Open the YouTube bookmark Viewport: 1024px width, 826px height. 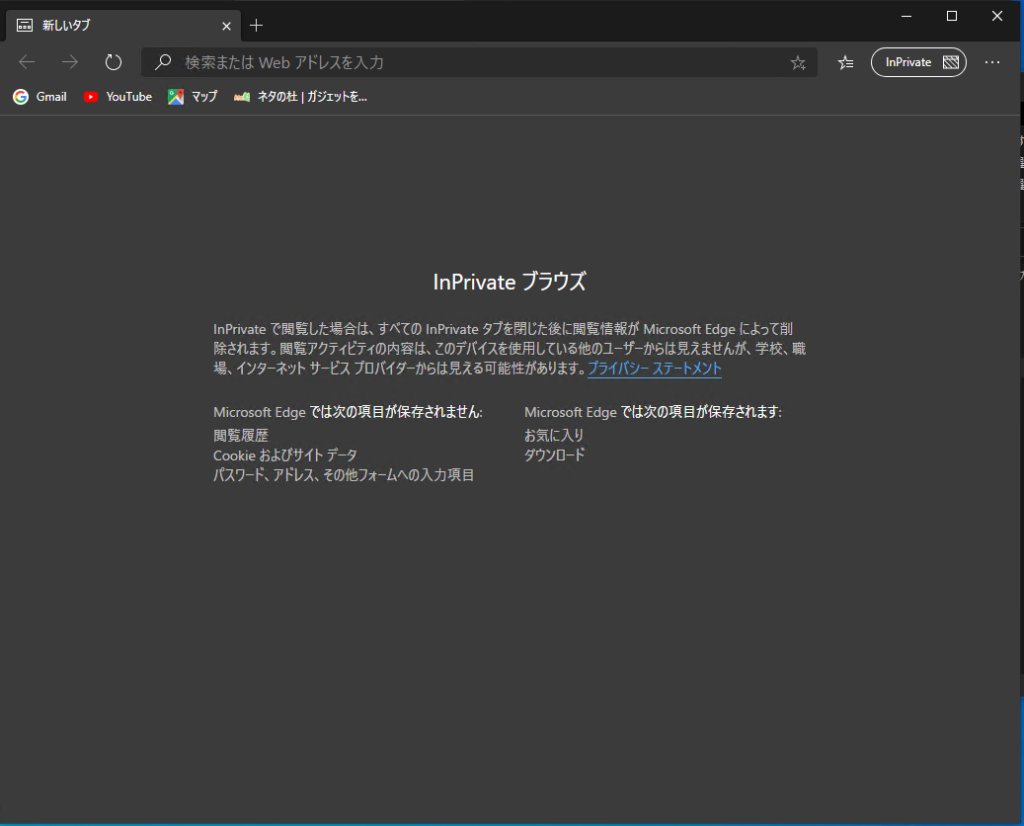[x=118, y=97]
